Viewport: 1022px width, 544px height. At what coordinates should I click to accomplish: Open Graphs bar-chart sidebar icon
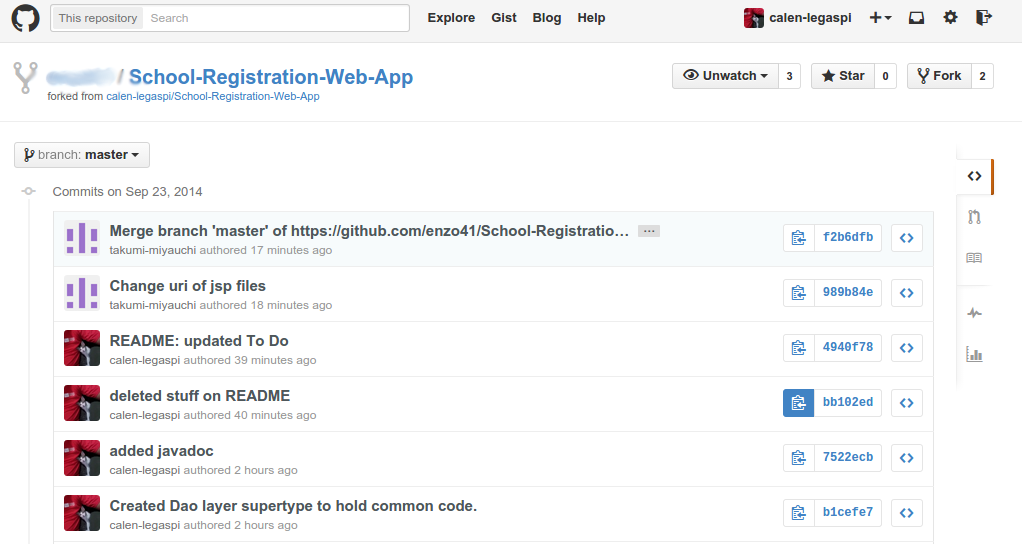[974, 354]
